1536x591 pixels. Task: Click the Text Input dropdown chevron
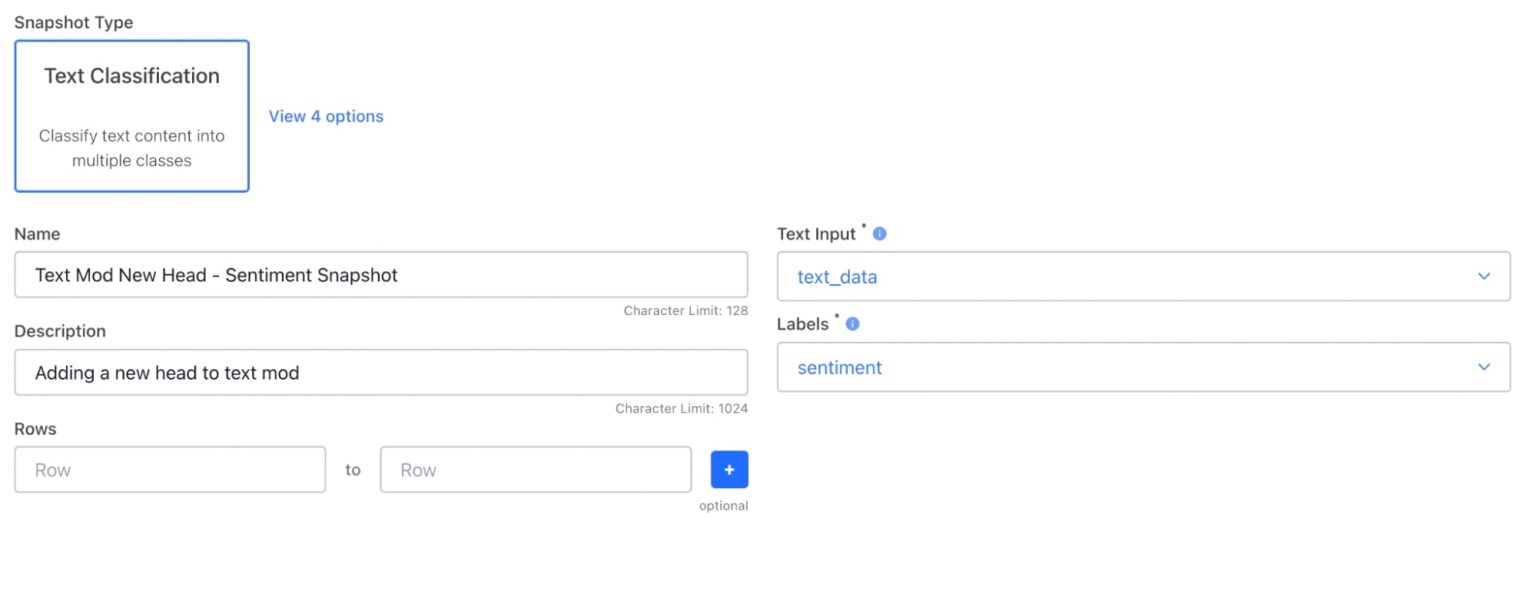coord(1484,276)
